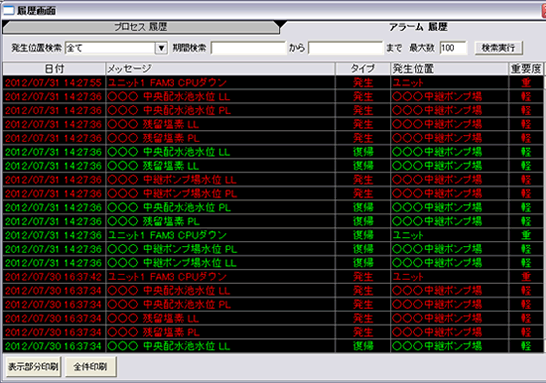Select the first row ユニット1 FAM3 CPUダウン 14:27:55
This screenshot has height=383, width=546.
click(273, 83)
